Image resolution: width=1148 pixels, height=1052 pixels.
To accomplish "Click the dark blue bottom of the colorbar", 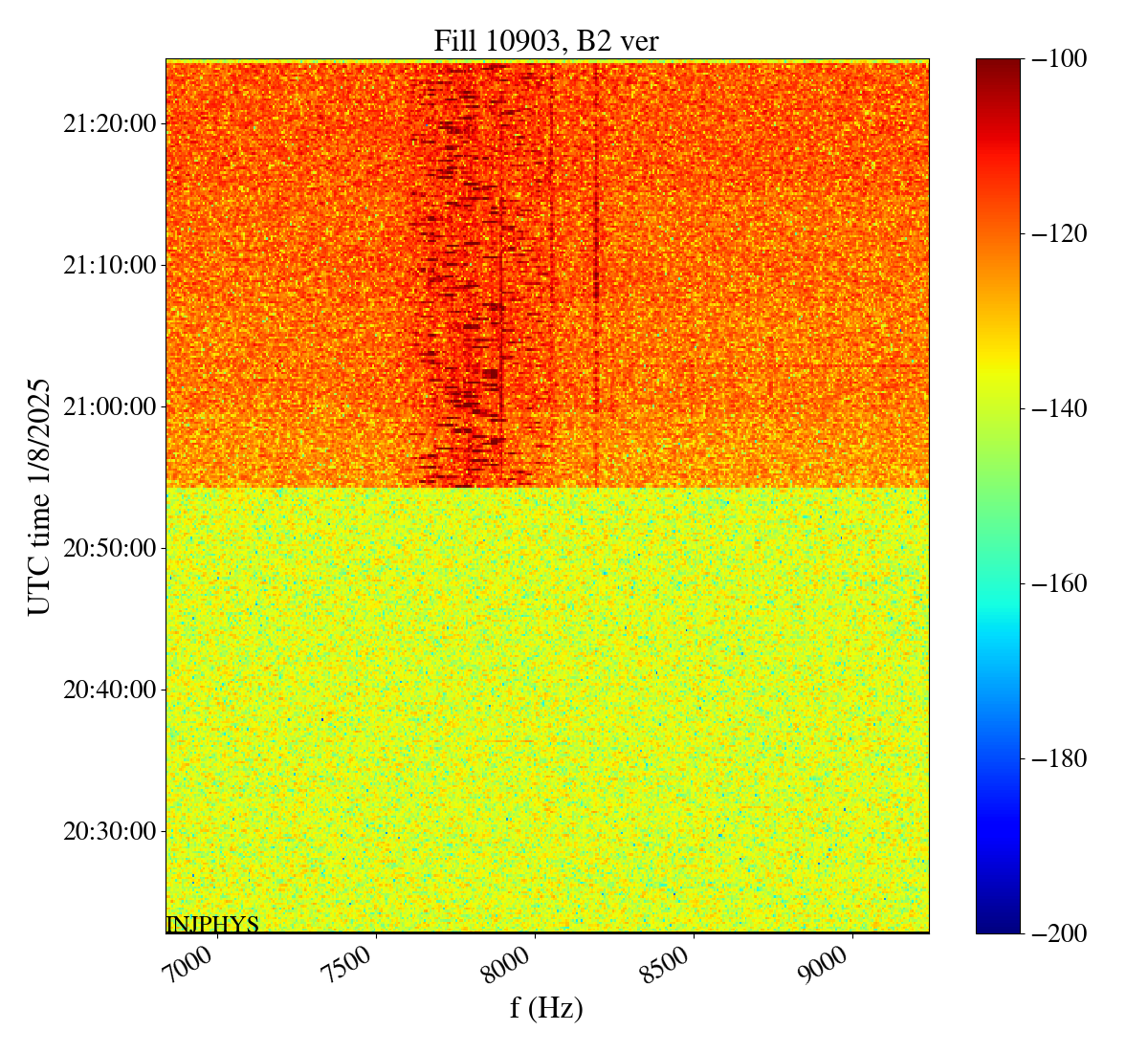I will click(x=998, y=926).
